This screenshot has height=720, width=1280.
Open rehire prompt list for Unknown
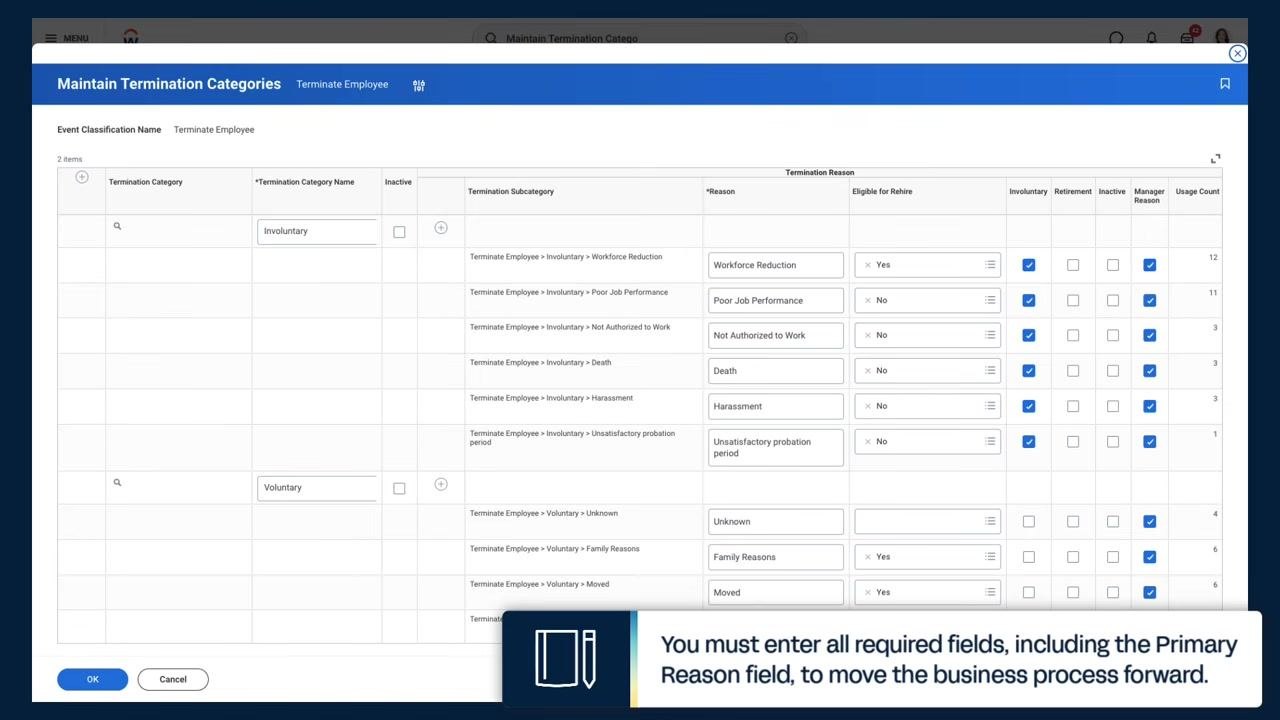990,521
